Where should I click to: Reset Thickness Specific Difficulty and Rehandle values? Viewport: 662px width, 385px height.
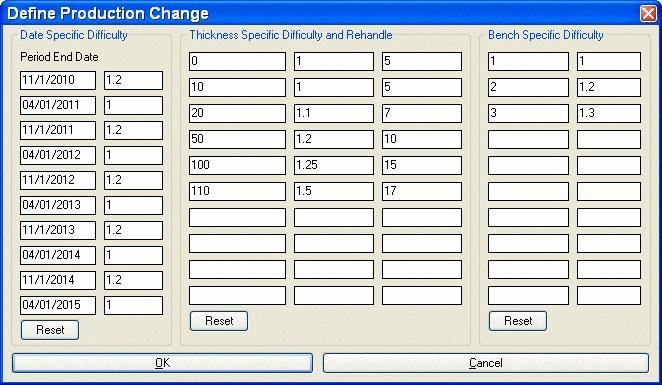pos(219,321)
